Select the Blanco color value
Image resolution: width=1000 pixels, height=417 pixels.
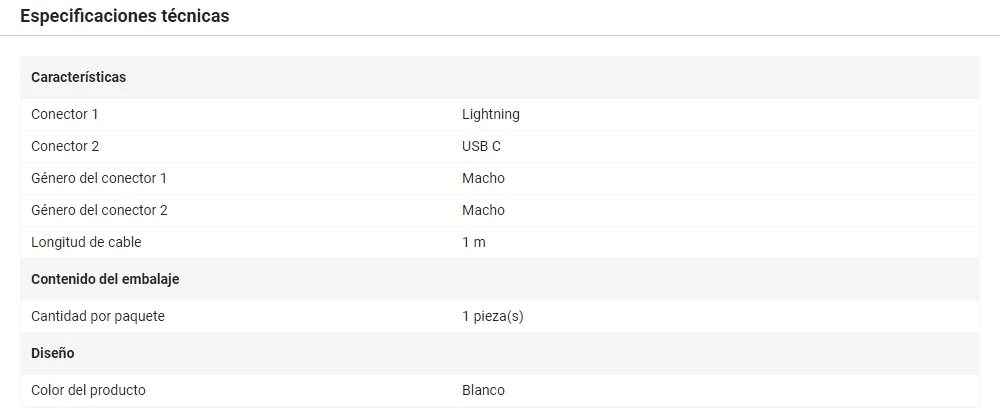pos(483,390)
